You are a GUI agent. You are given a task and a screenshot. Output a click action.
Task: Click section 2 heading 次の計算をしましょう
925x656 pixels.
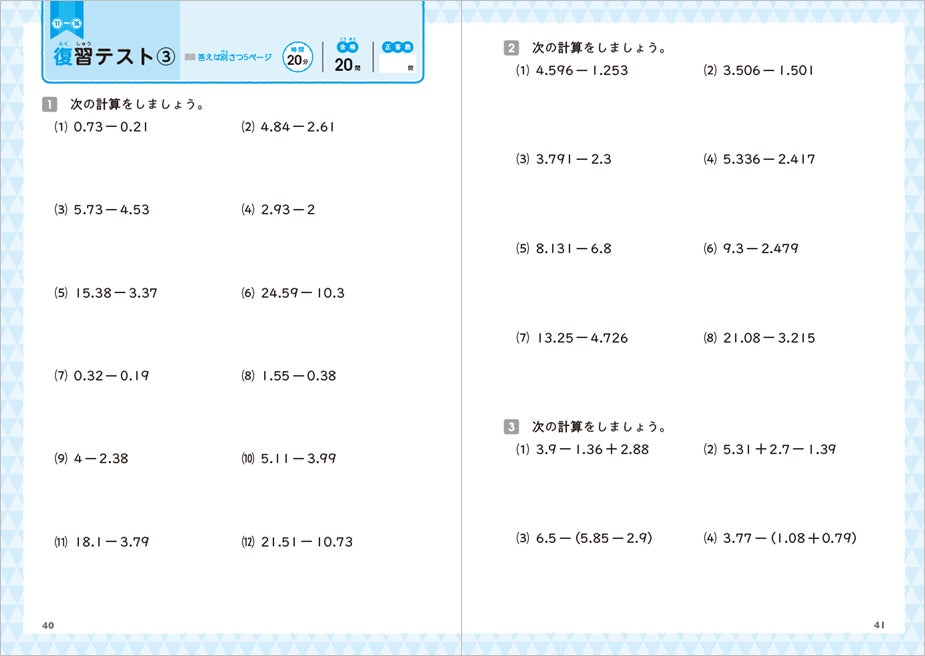tap(599, 48)
